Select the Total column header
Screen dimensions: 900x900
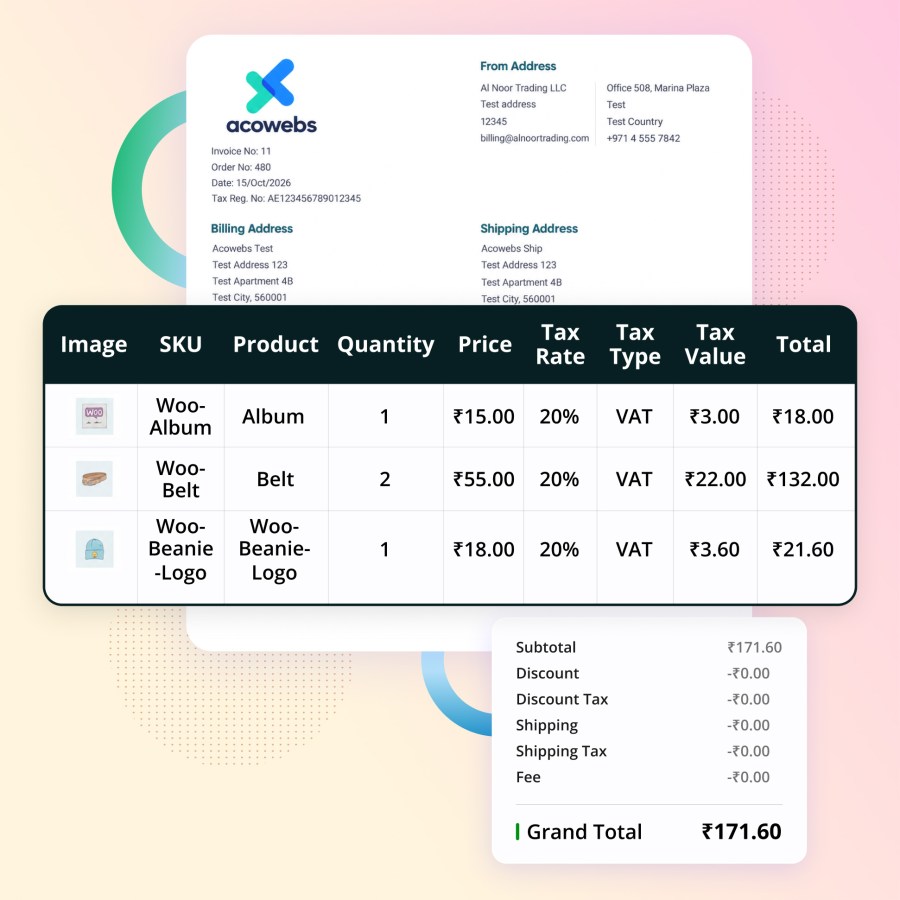tap(804, 344)
